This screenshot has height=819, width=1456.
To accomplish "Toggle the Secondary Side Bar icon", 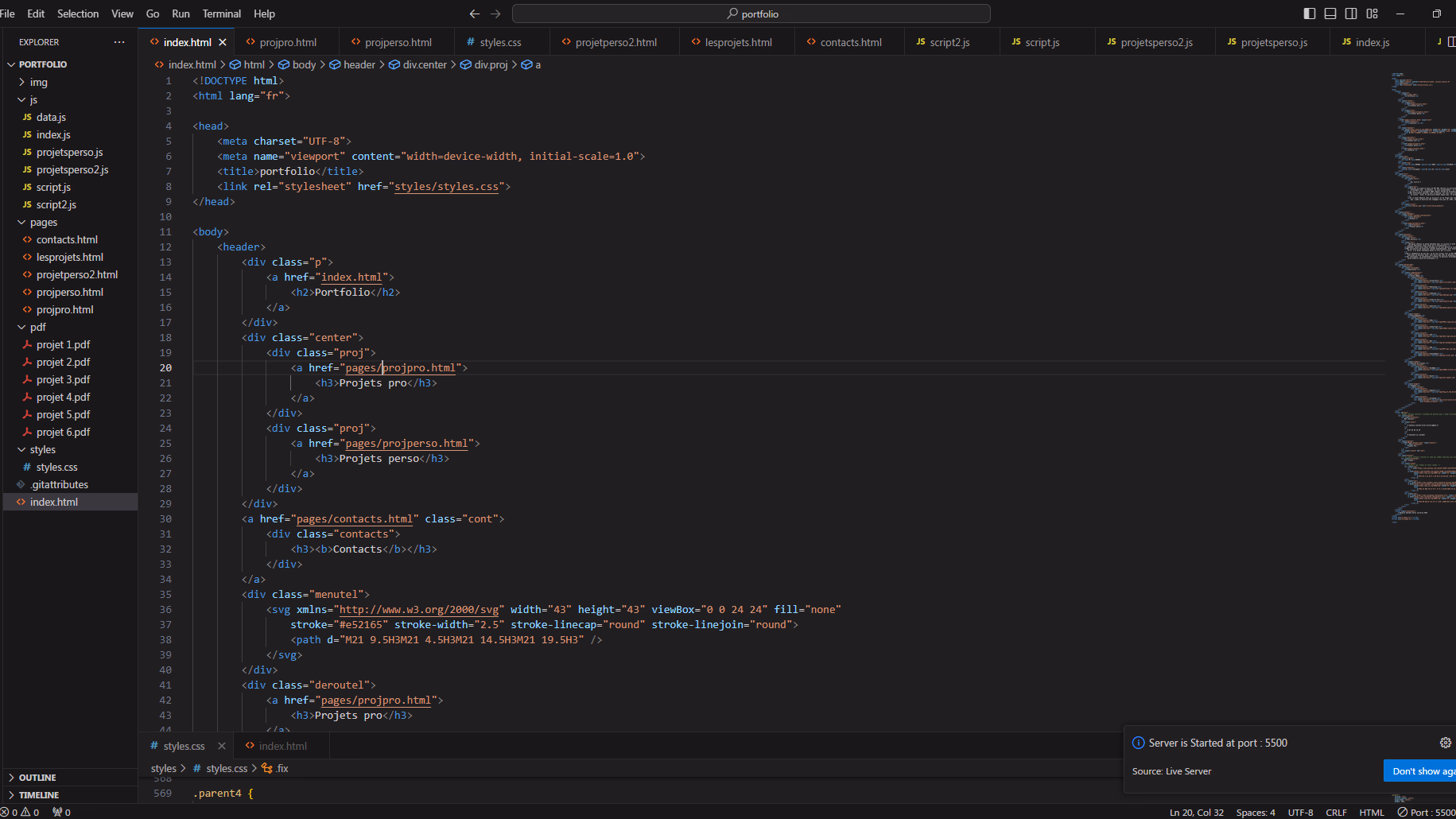I will [1351, 14].
